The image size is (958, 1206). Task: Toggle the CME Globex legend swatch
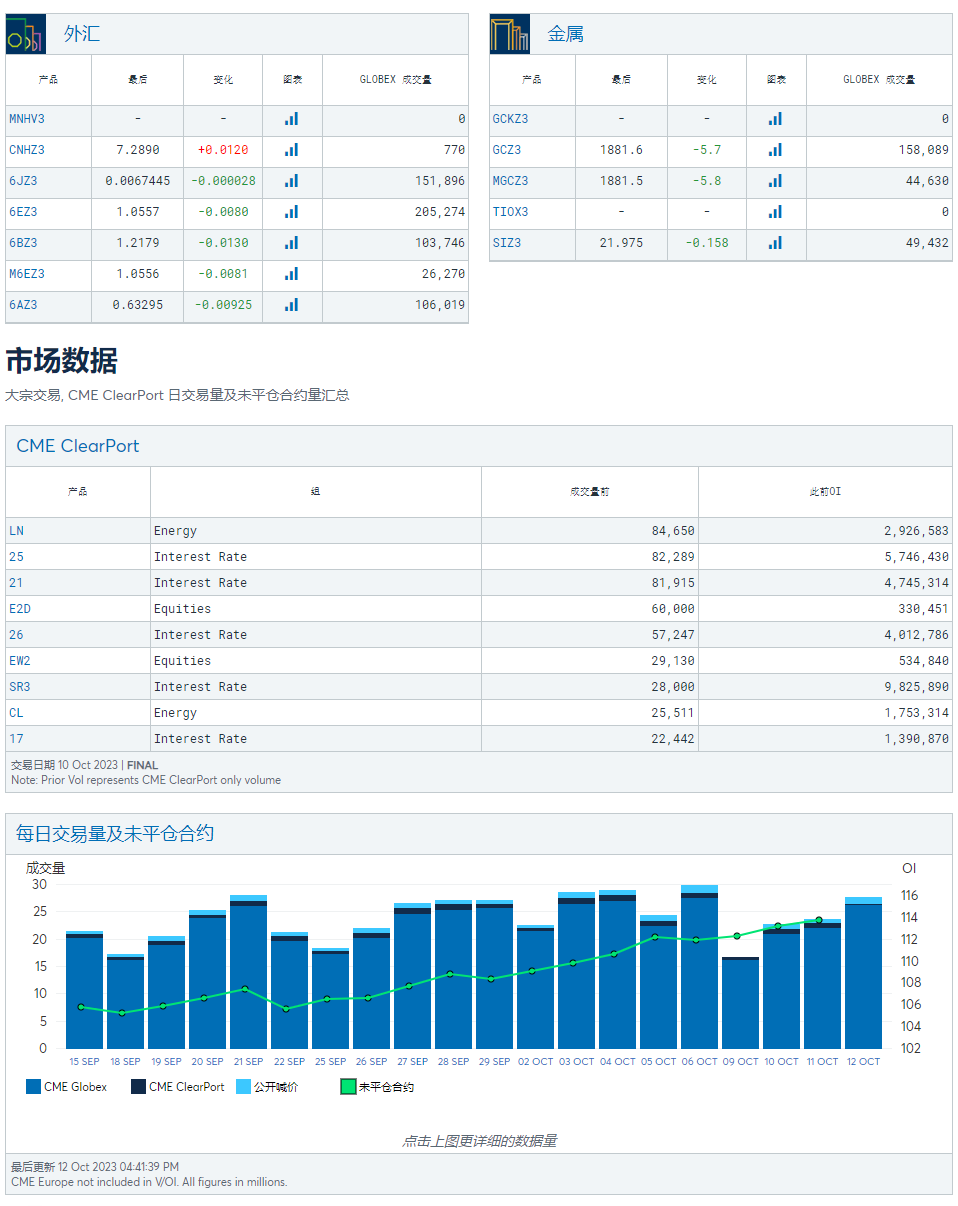pos(33,1086)
